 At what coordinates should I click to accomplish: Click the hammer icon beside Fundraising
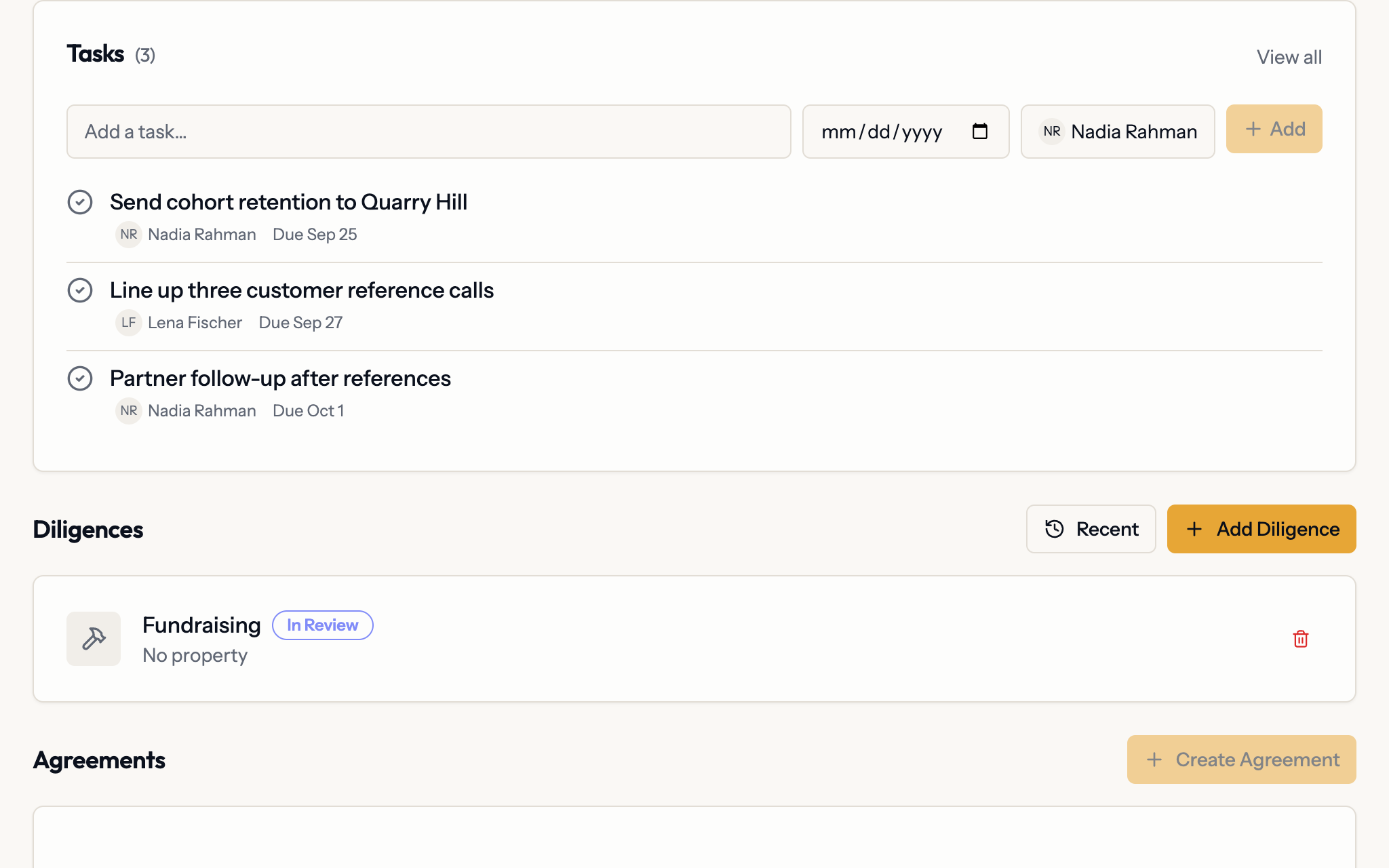point(94,639)
